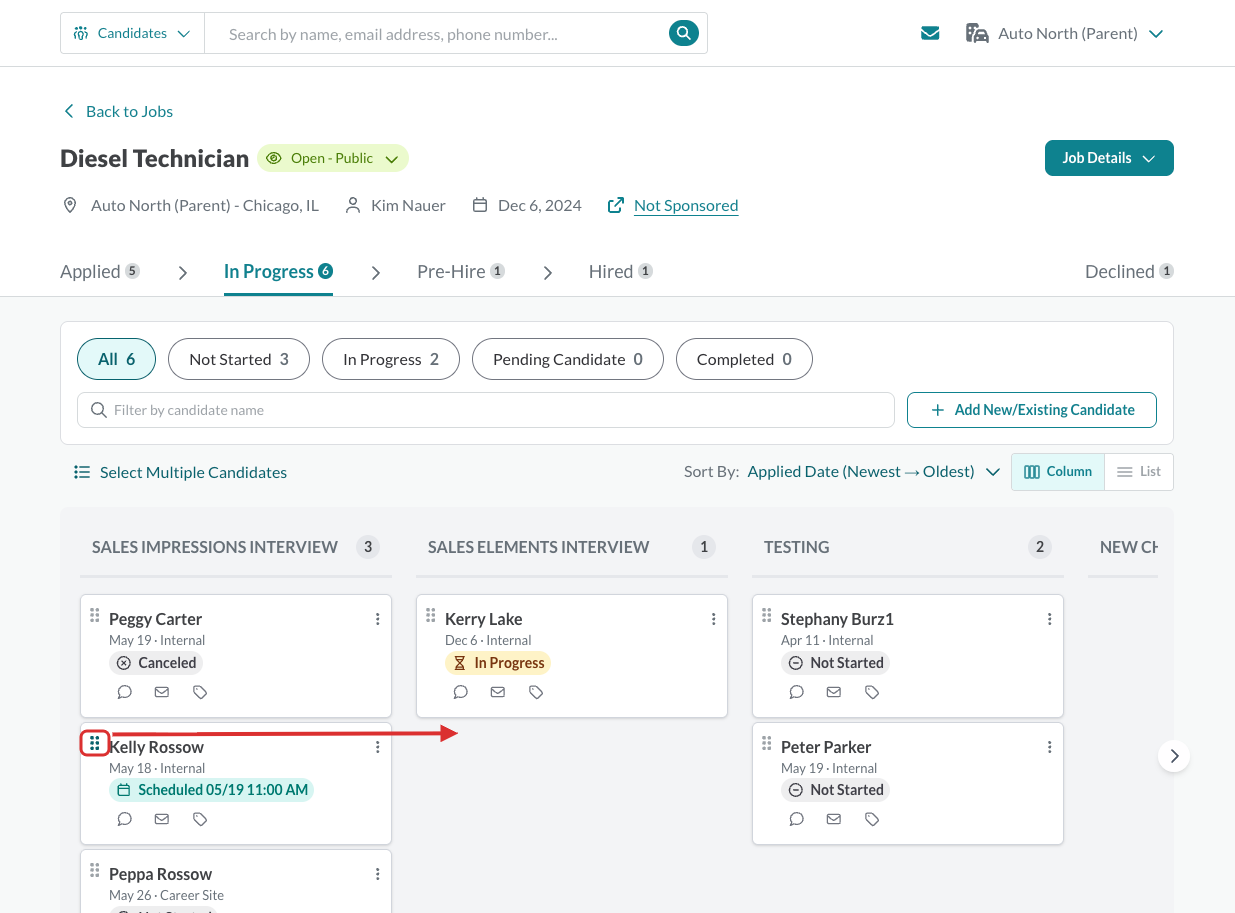Image resolution: width=1235 pixels, height=913 pixels.
Task: Open three-dot menu for Peggy Carter
Action: pos(378,619)
